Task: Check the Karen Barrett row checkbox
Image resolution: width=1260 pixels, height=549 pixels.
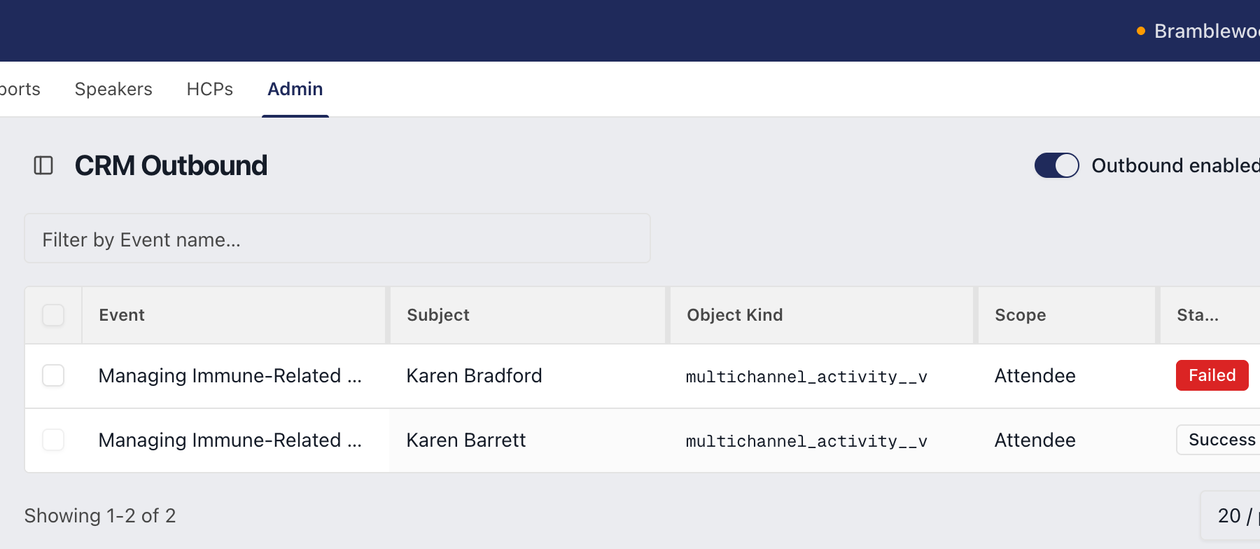Action: [x=53, y=440]
